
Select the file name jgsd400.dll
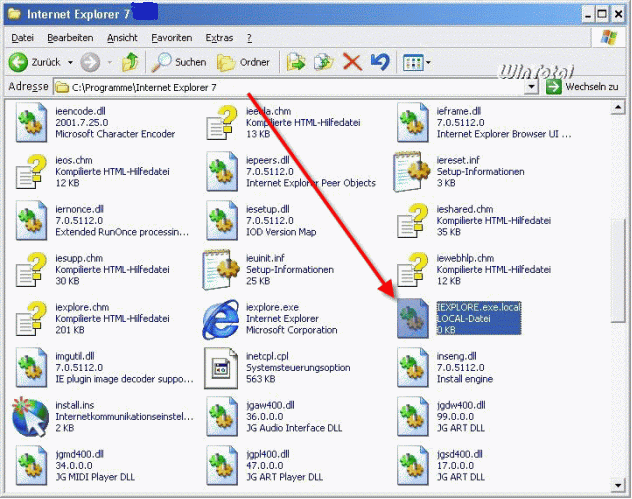pos(459,454)
